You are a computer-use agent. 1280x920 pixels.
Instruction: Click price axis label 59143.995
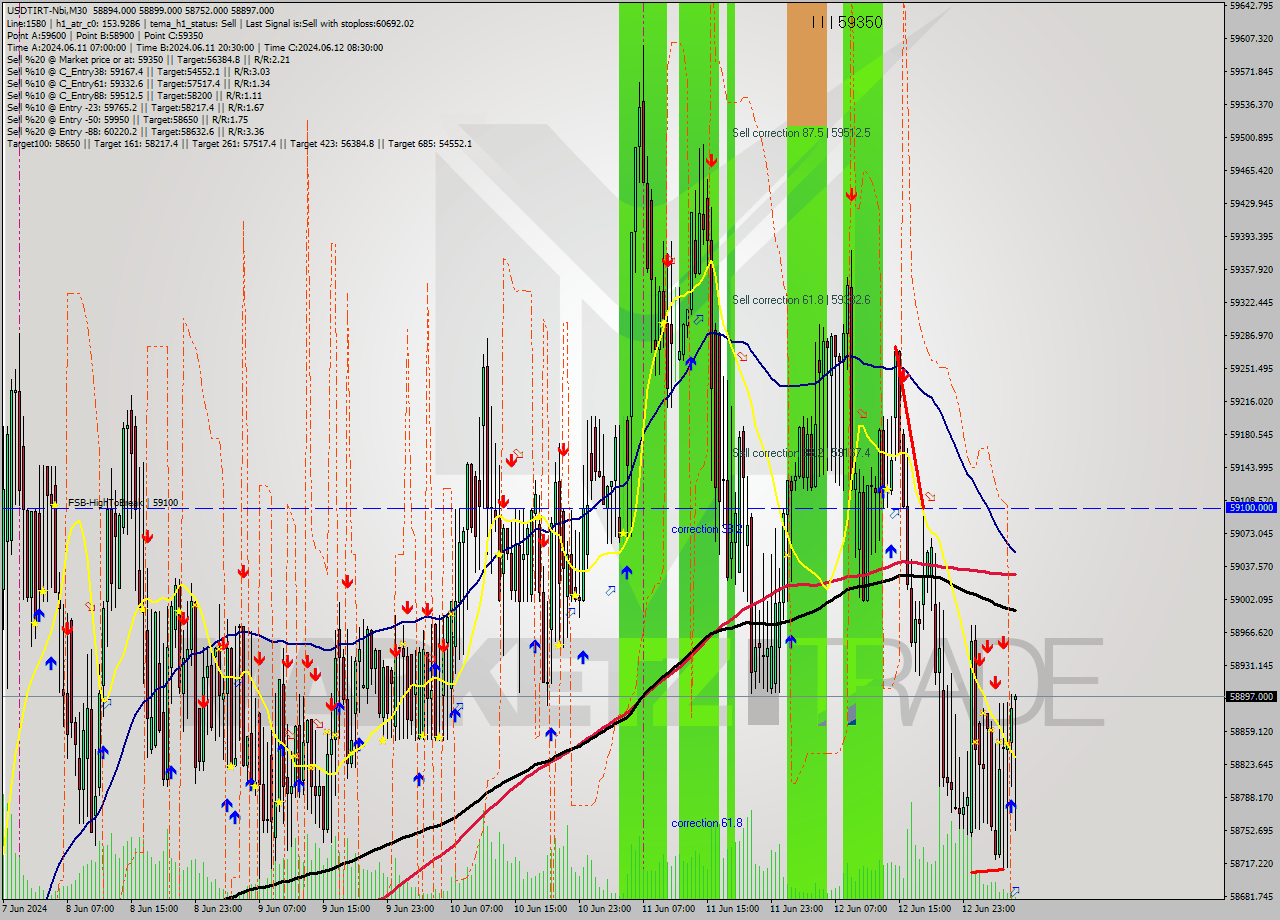tap(1251, 467)
